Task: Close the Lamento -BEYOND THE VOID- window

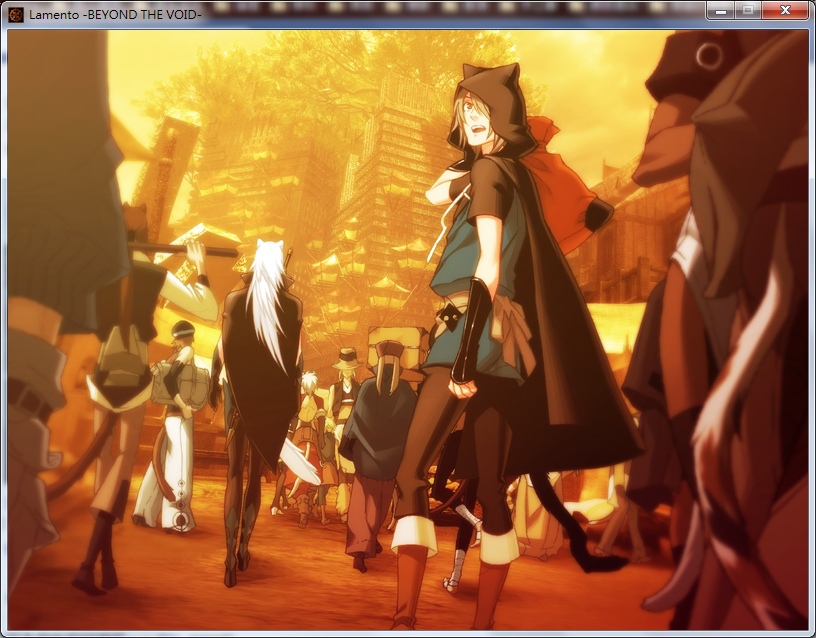Action: (785, 10)
